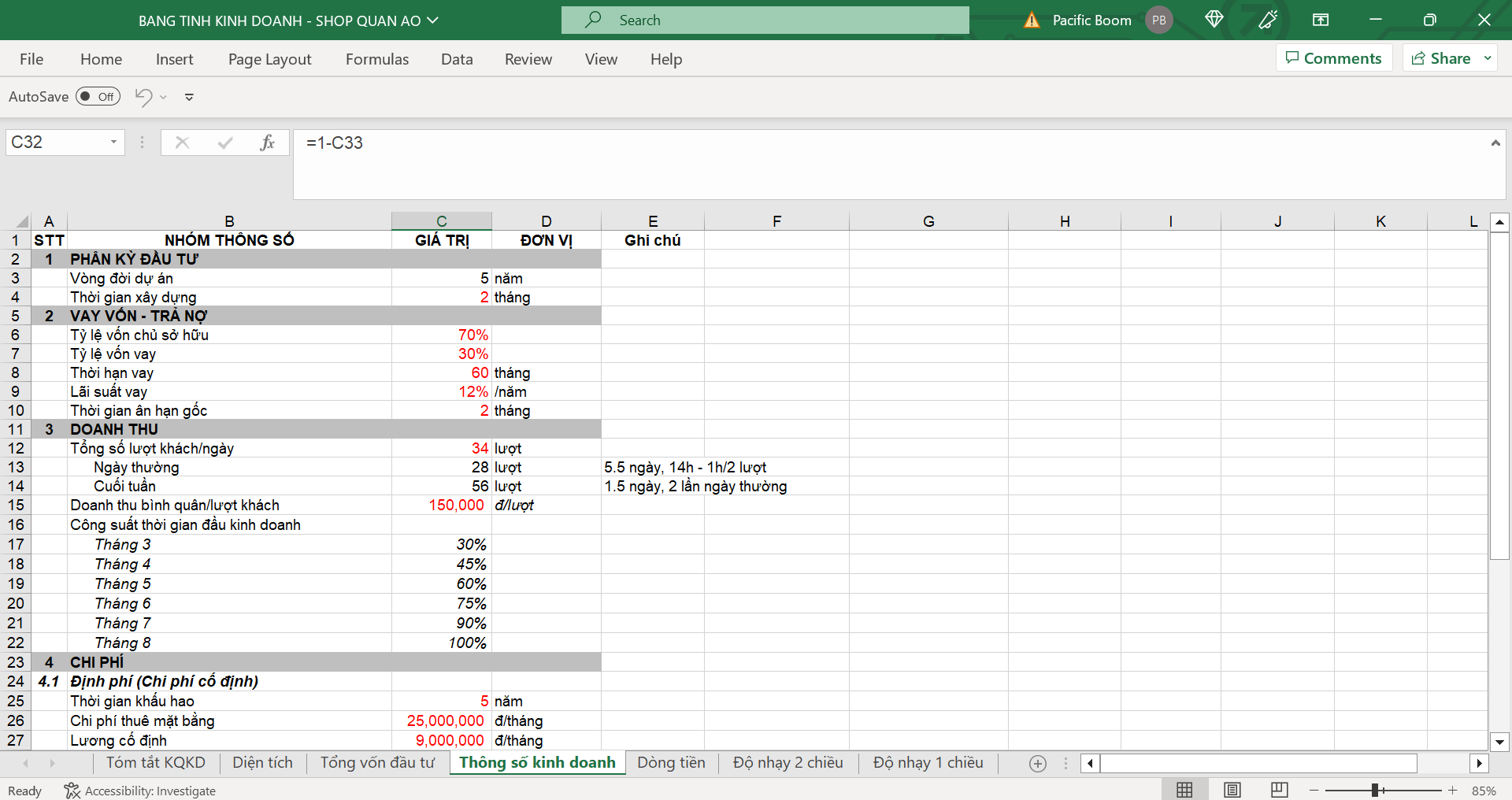The image size is (1512, 800).
Task: Expand the formula bar
Action: [x=1495, y=143]
